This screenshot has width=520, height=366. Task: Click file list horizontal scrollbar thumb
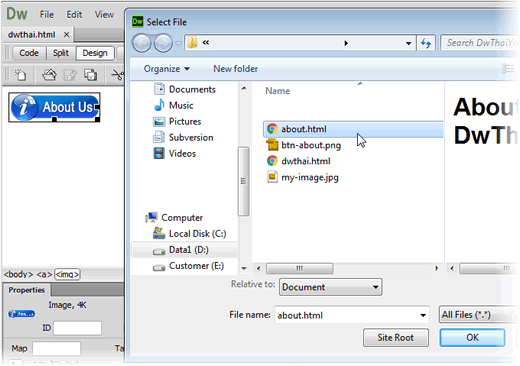click(x=300, y=268)
